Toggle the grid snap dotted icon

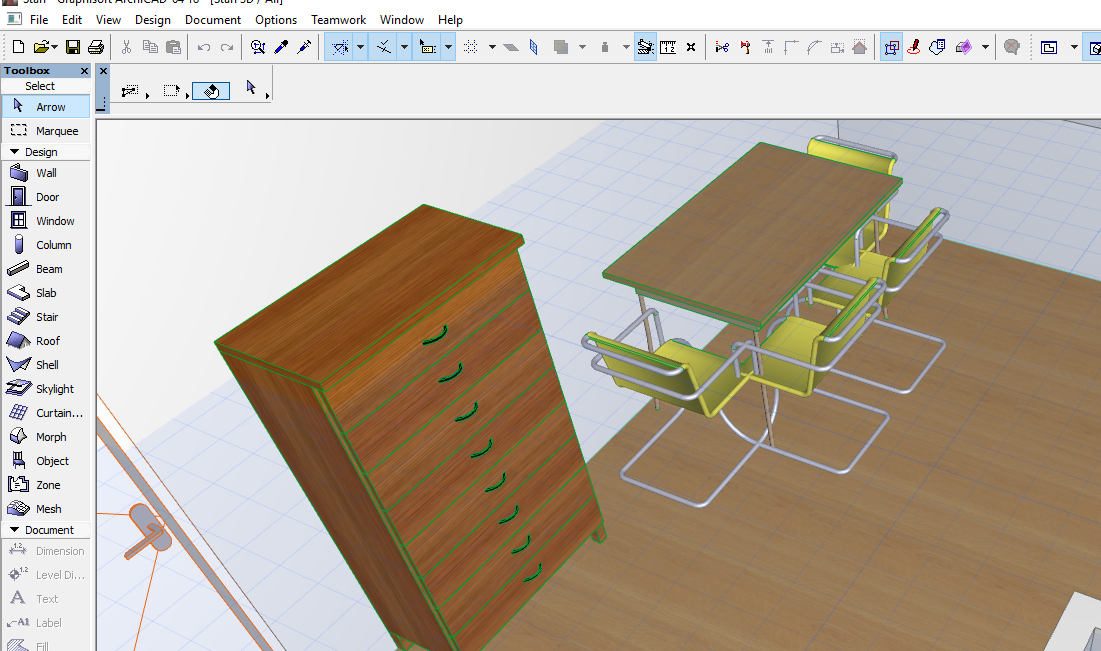tap(470, 47)
